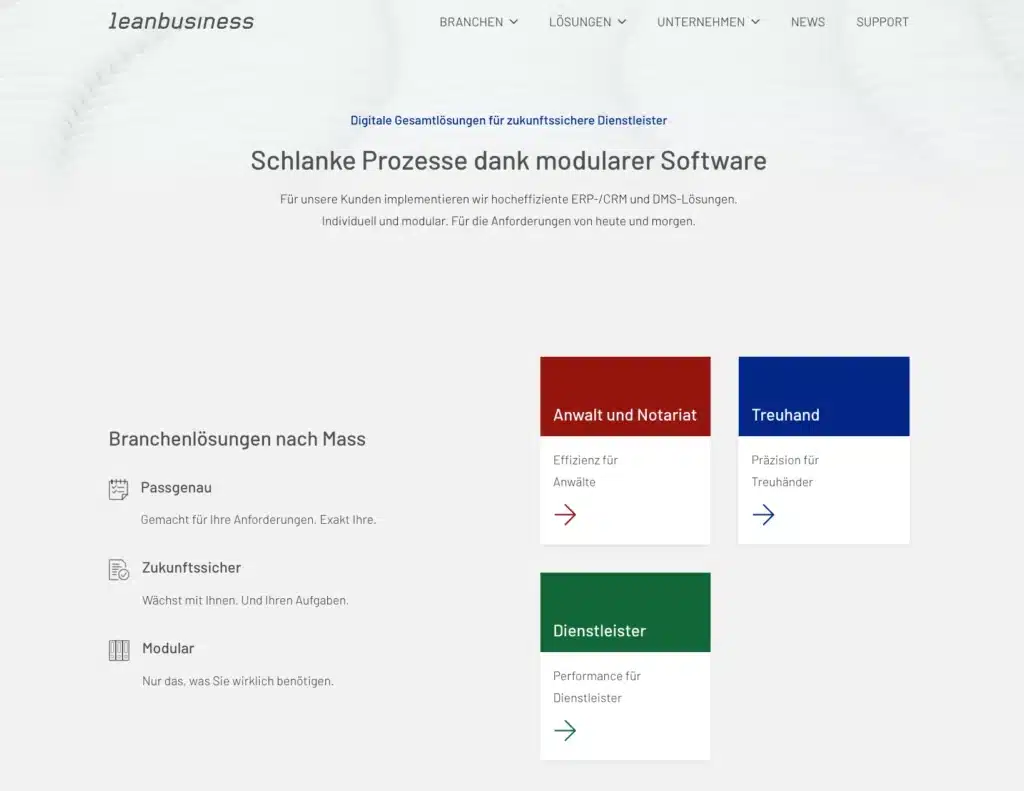Open the Präzision für Treuhänder link
The width and height of the screenshot is (1024, 791).
(x=784, y=471)
